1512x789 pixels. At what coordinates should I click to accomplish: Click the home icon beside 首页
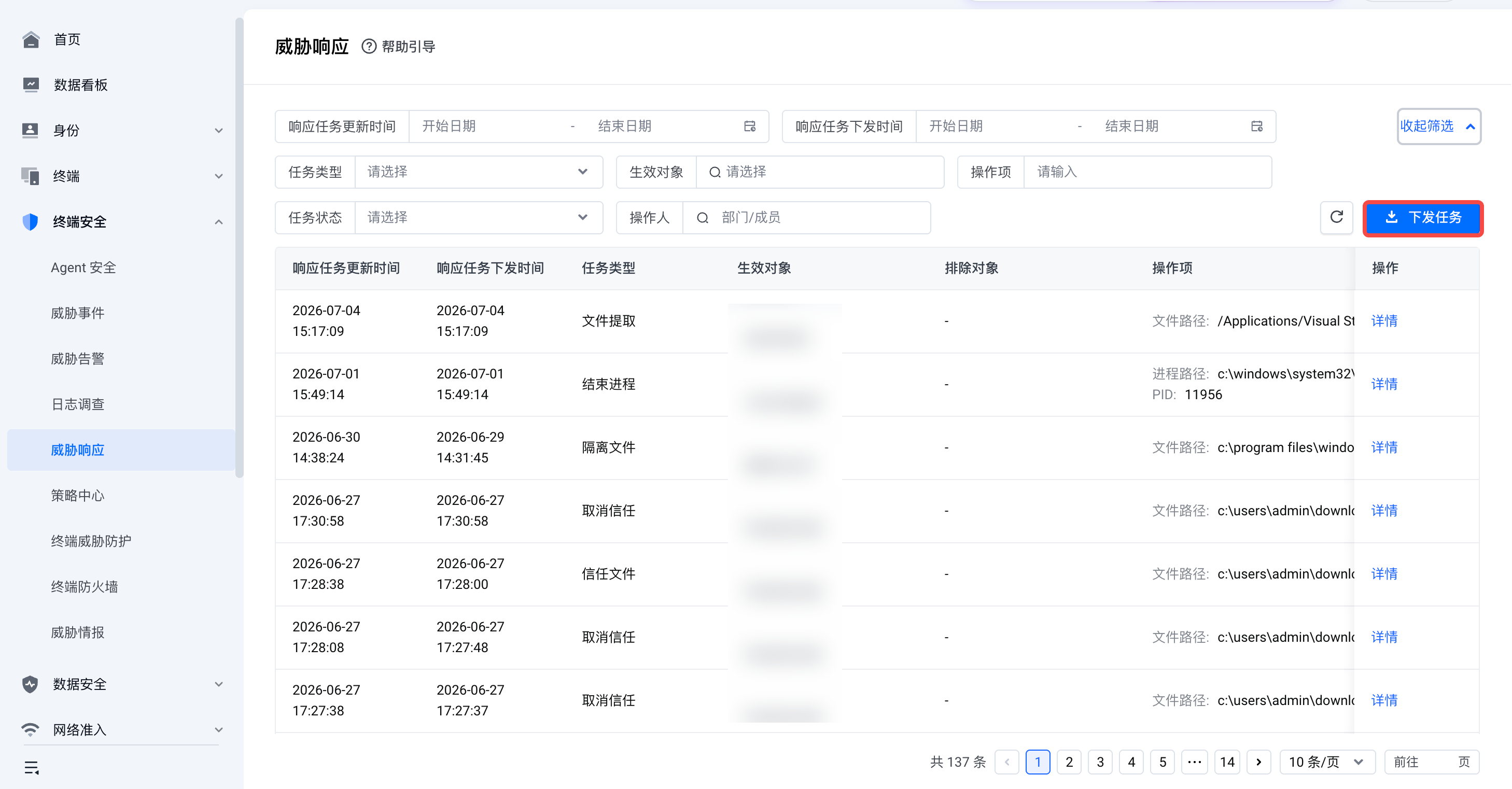31,39
